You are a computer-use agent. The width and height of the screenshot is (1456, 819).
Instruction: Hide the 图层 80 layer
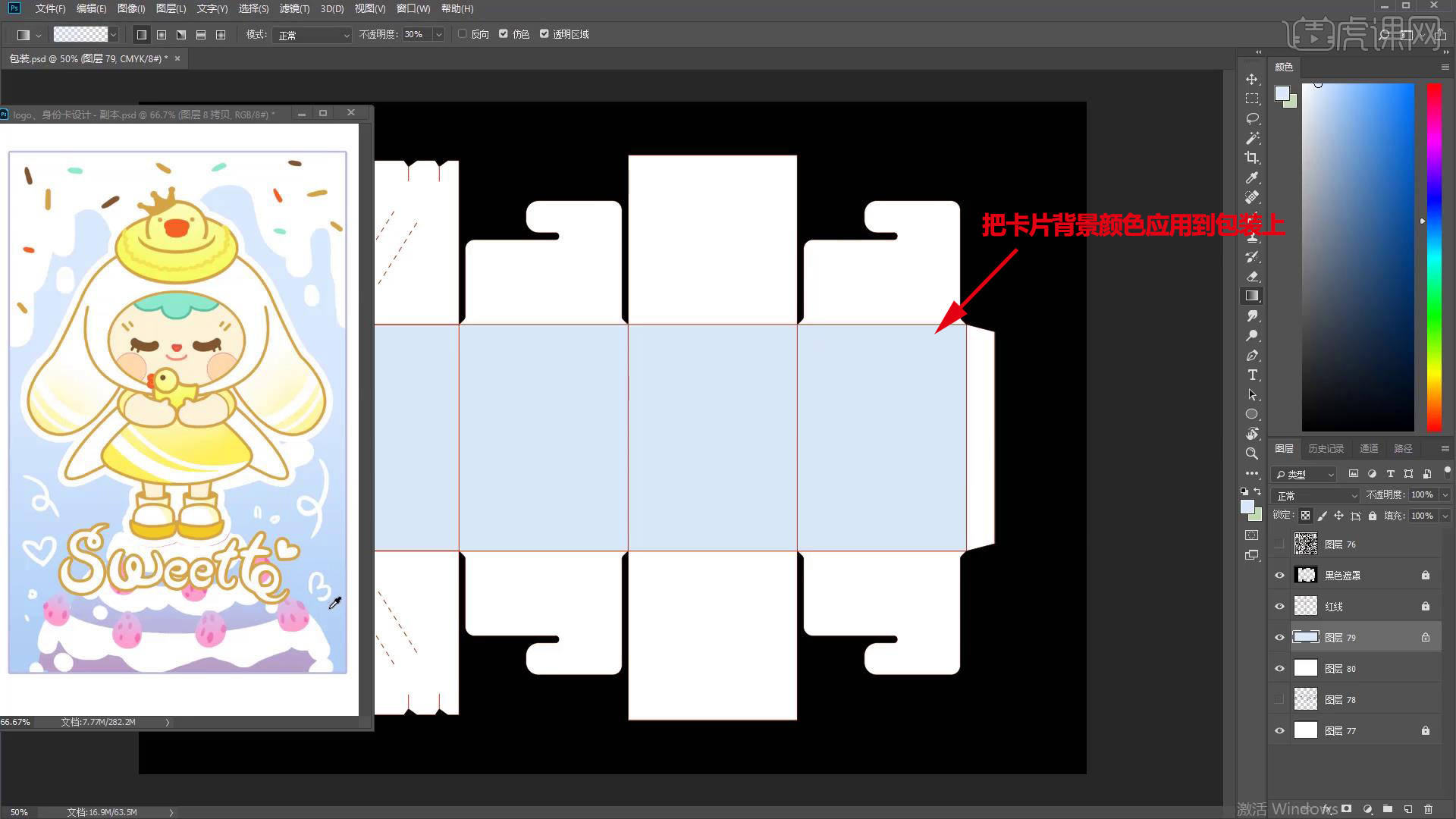point(1279,669)
